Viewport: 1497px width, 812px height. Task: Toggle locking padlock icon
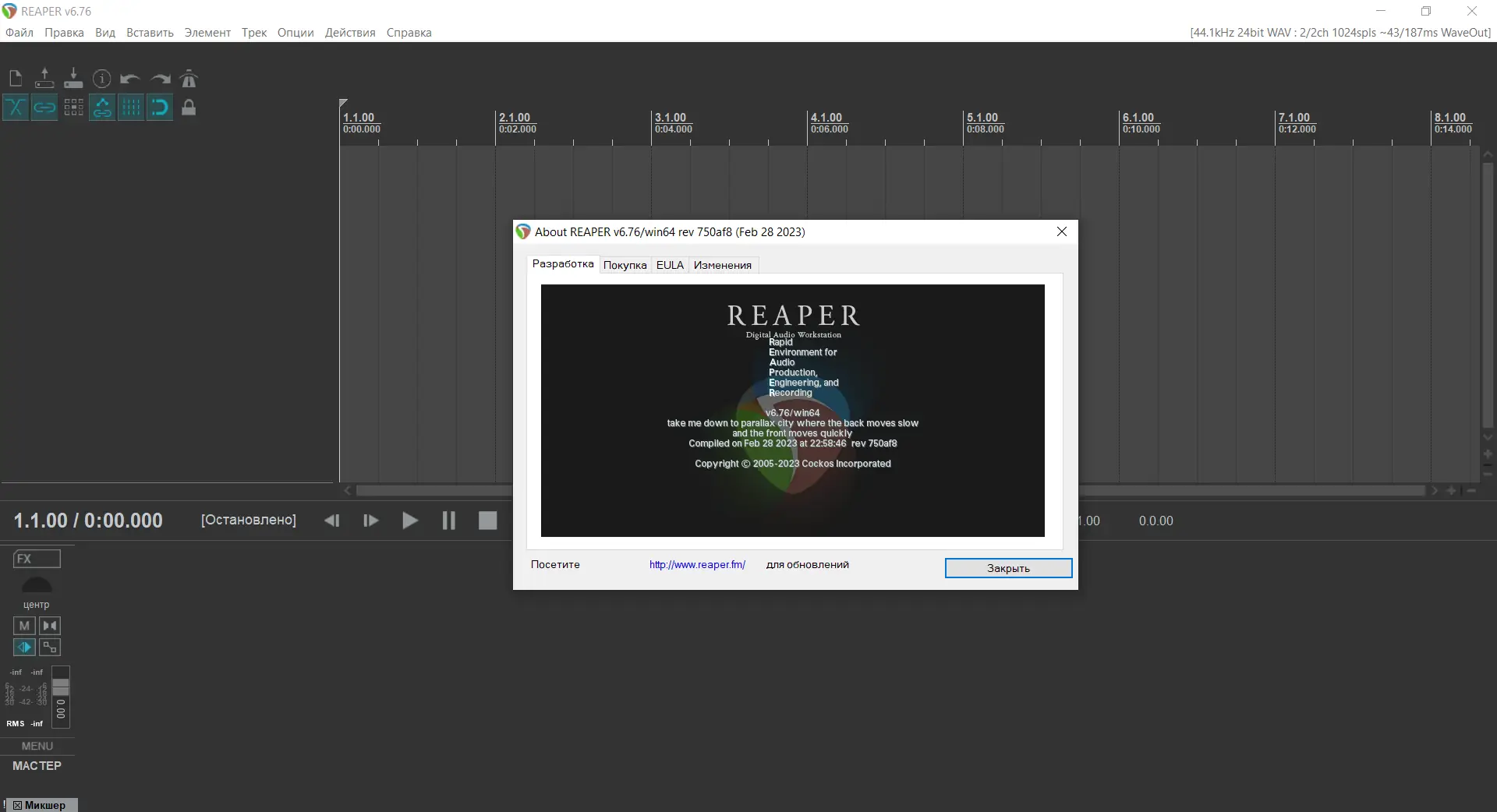[x=189, y=108]
